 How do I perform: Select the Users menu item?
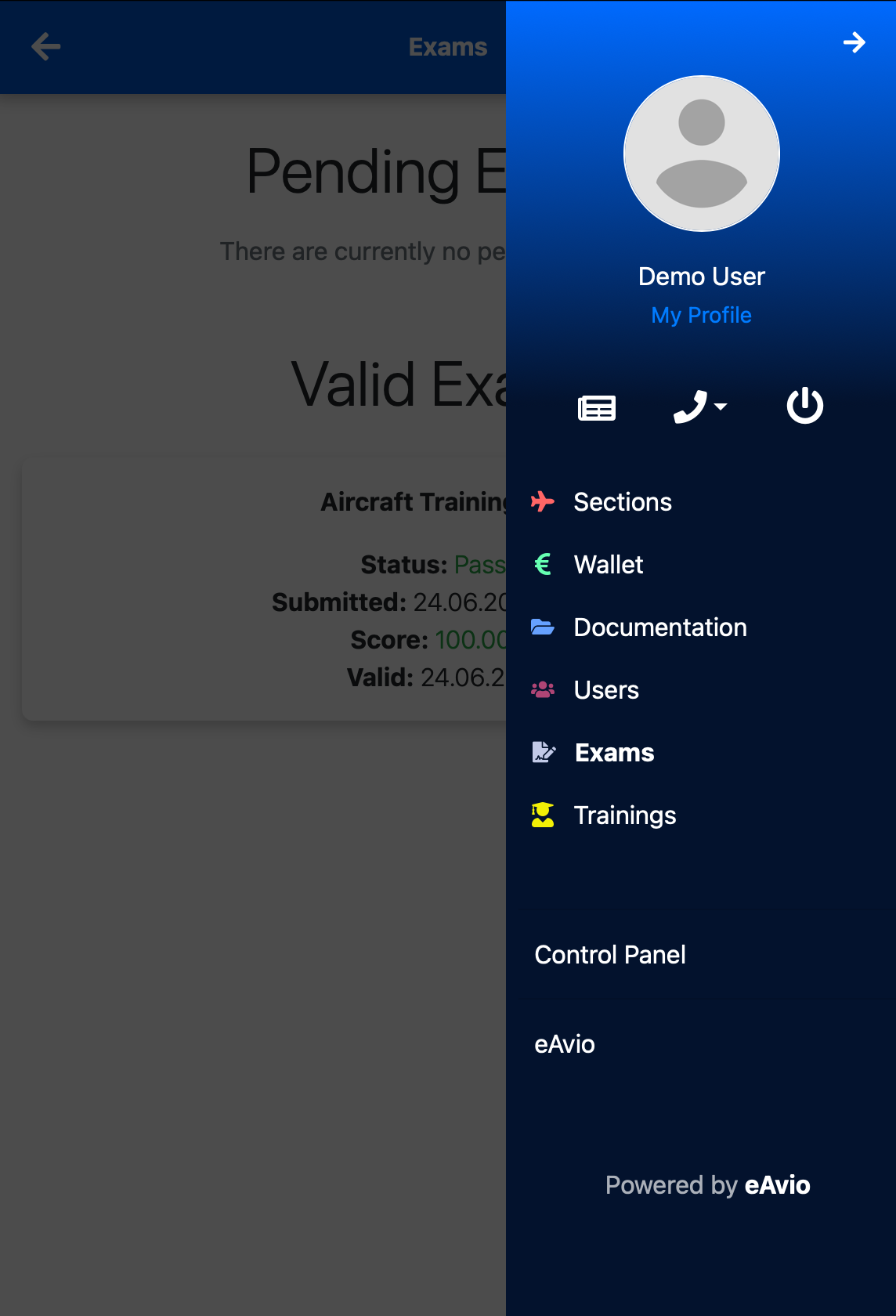click(606, 690)
